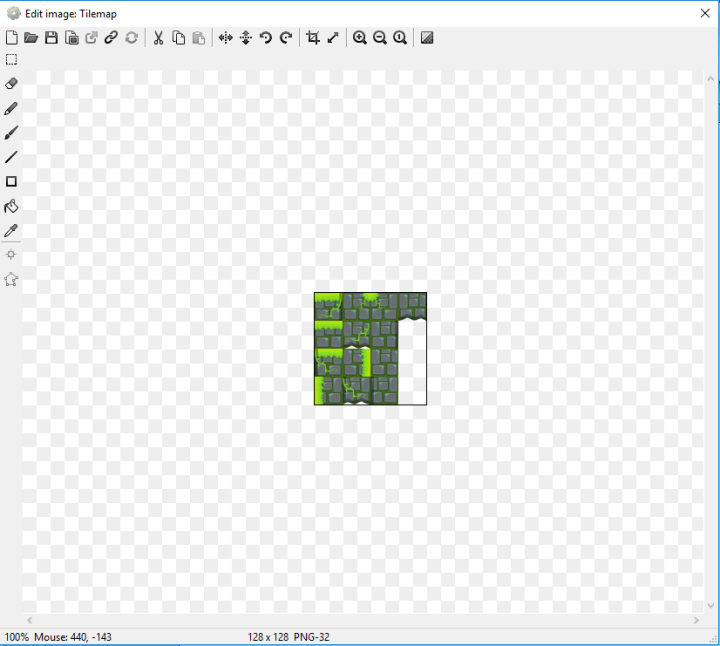Click the collision polygon tool
This screenshot has height=646, width=720.
coord(11,279)
